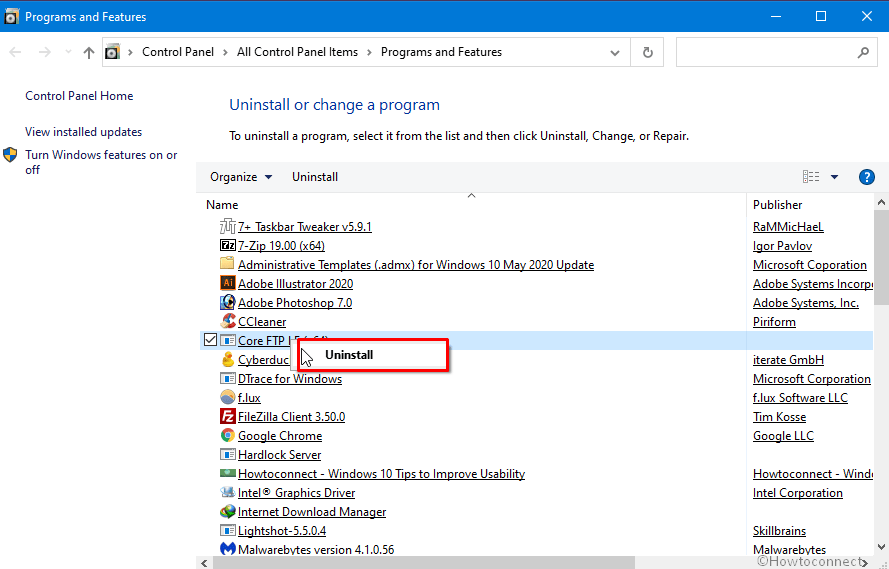889x569 pixels.
Task: Click the Forward navigation arrow
Action: [44, 52]
